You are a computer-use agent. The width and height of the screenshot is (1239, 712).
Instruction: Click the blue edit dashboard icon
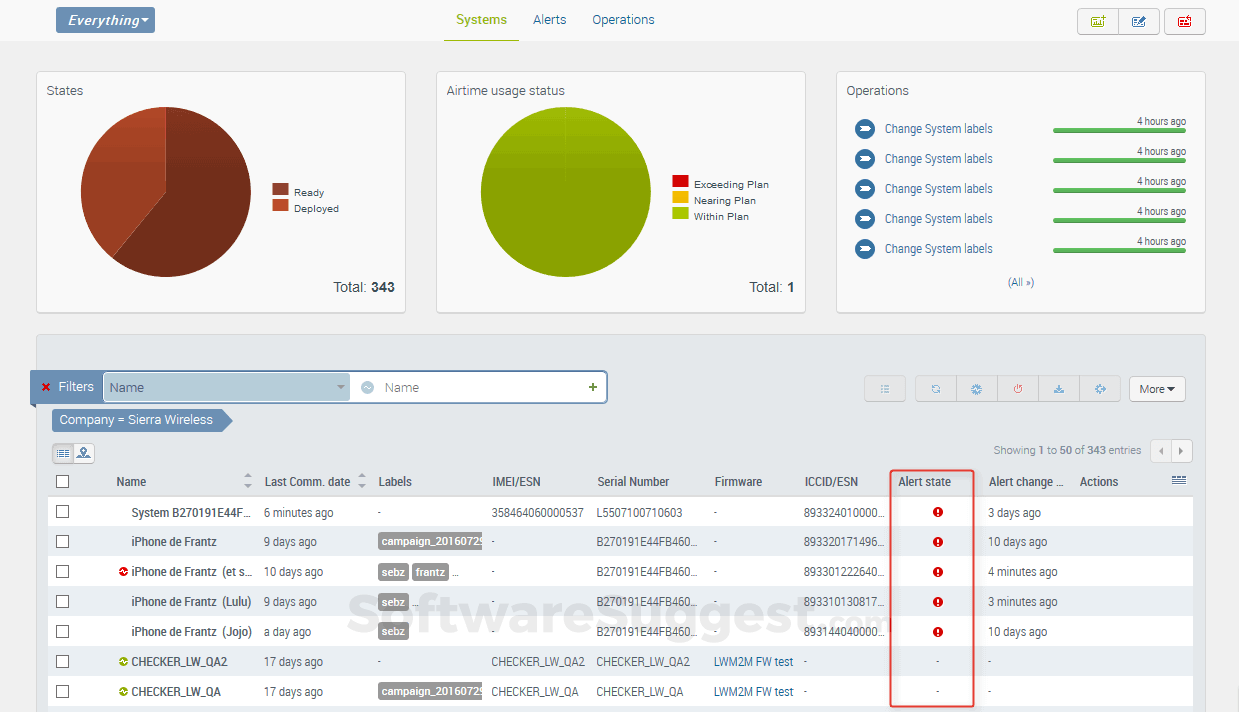tap(1139, 21)
